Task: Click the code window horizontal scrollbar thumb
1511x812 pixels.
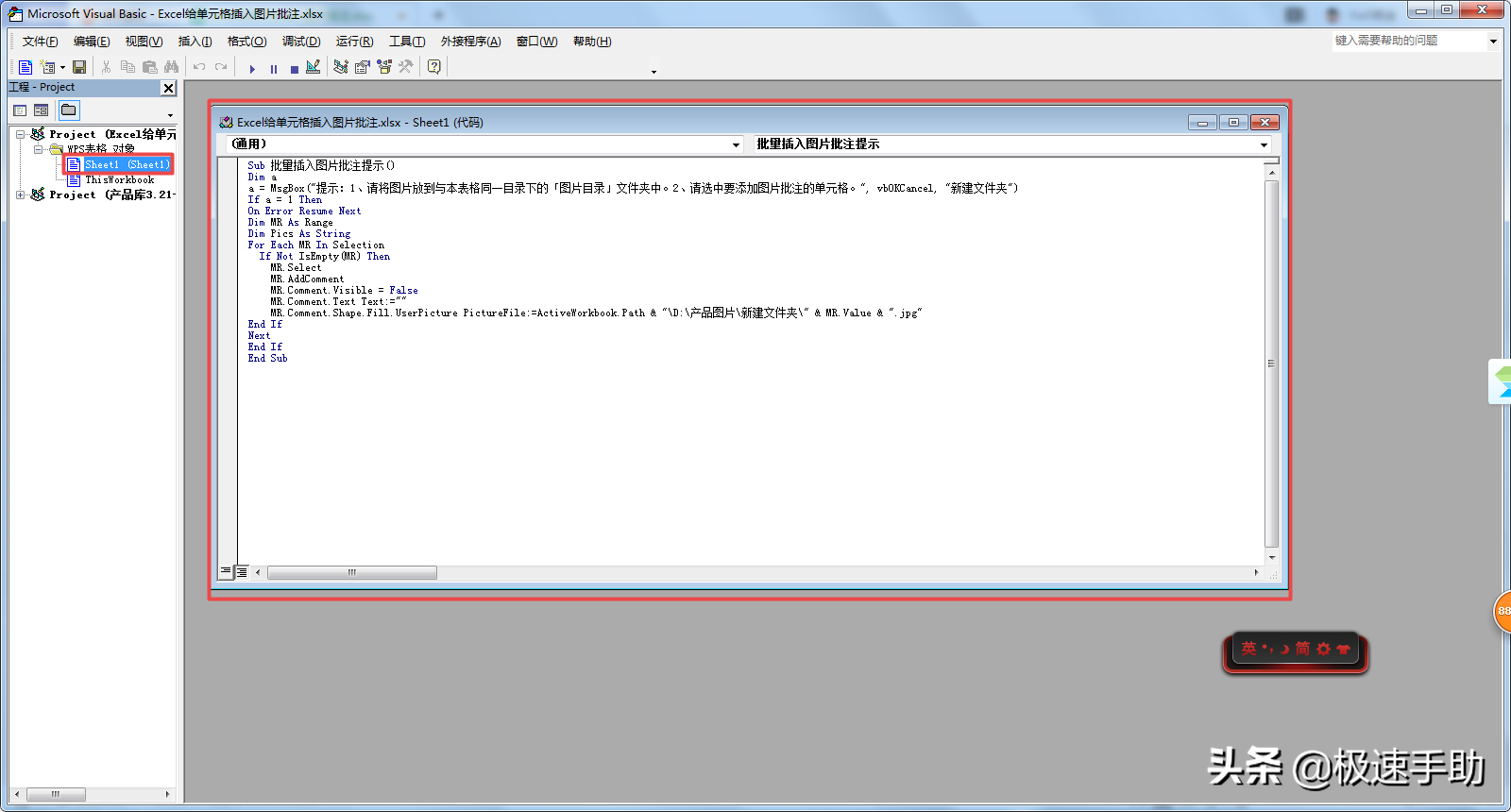Action: [x=351, y=572]
